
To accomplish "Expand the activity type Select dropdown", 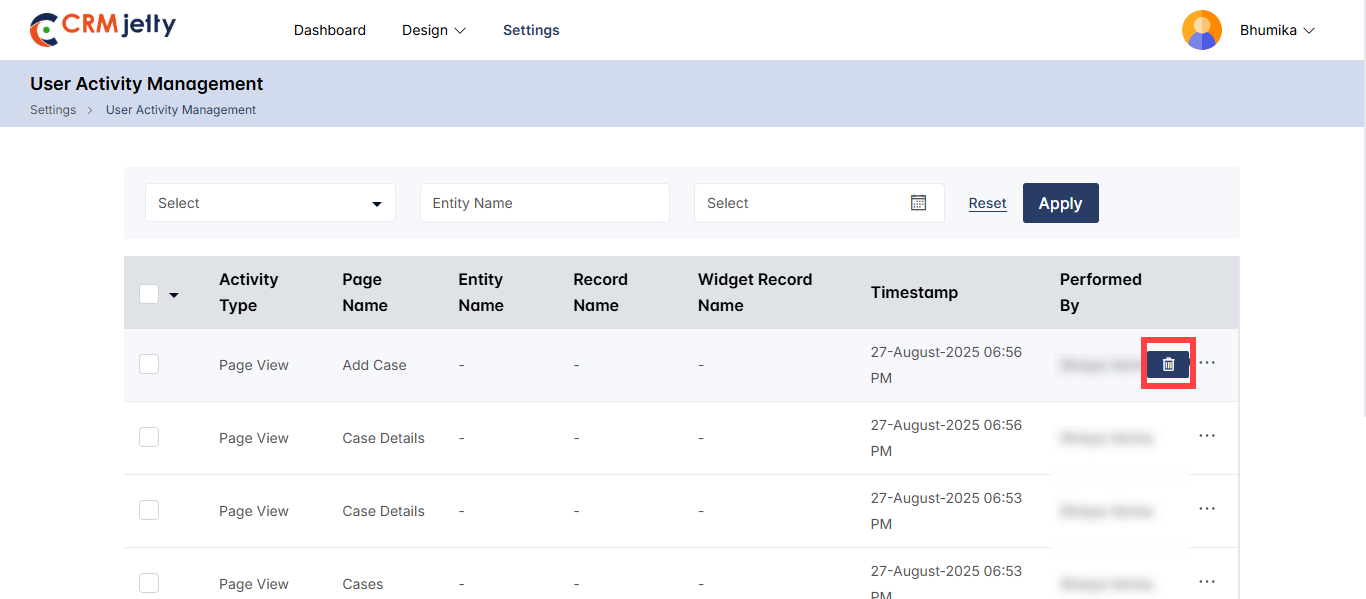I will (x=270, y=203).
